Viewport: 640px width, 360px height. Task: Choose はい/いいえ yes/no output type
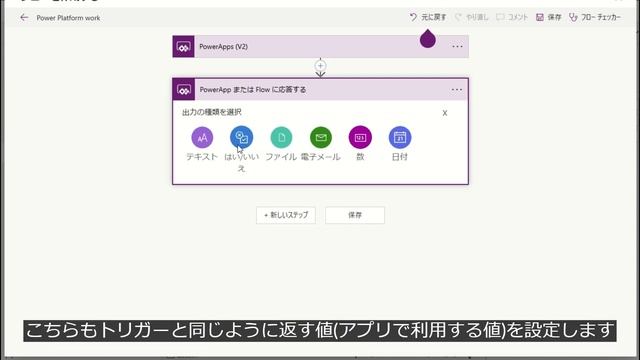(241, 149)
